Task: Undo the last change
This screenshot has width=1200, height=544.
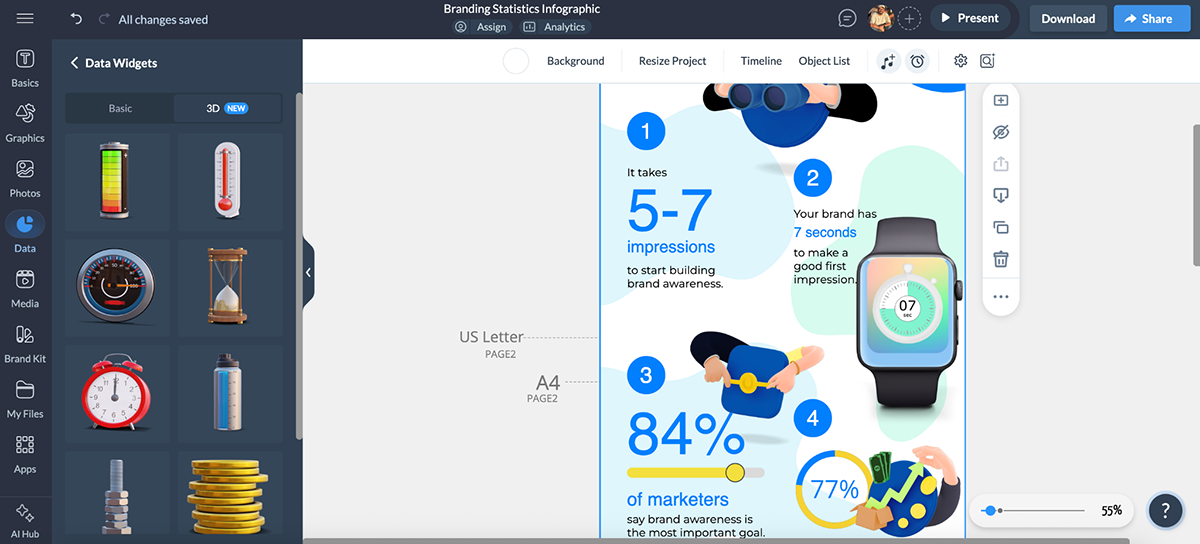Action: 77,19
